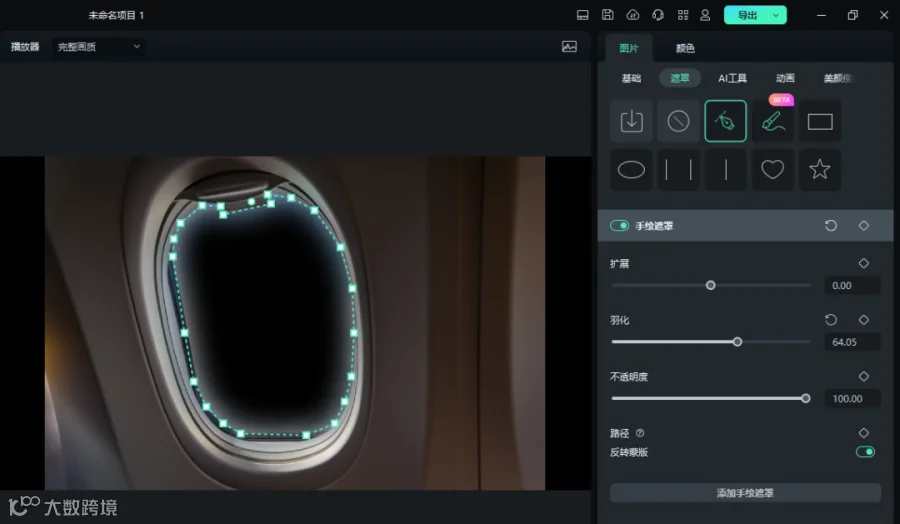Click the 不透明度 value field 100.00

[x=852, y=398]
